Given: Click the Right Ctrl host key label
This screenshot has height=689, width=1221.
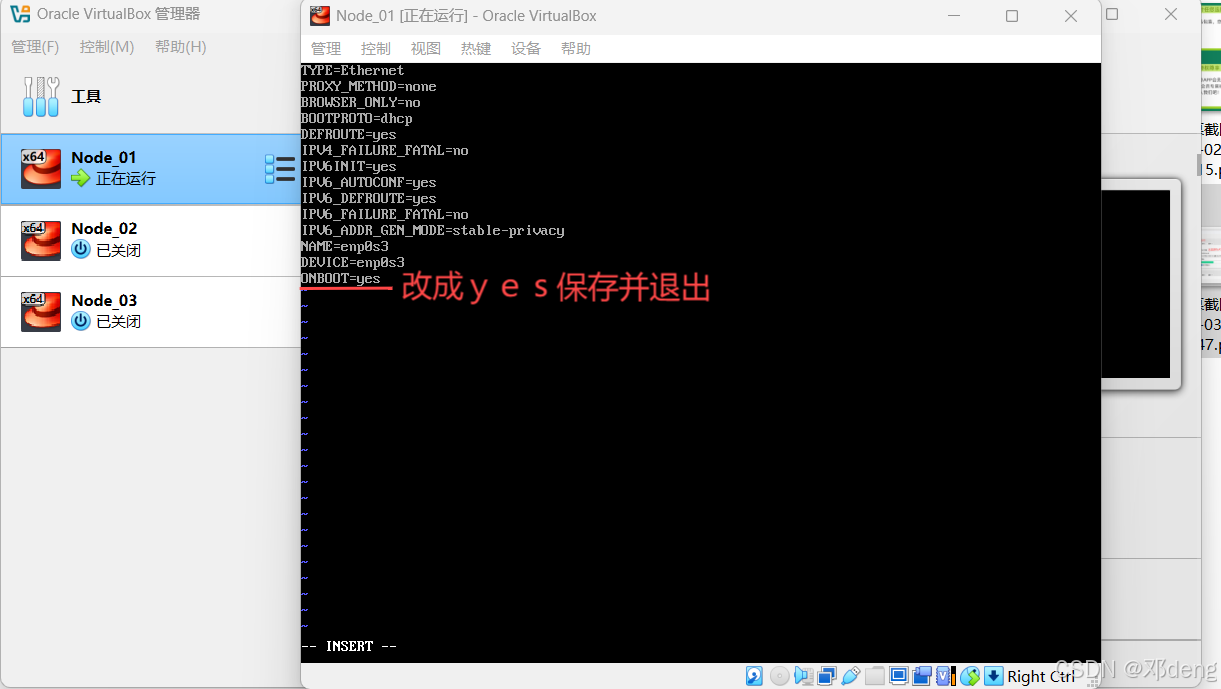Looking at the screenshot, I should (x=1041, y=677).
